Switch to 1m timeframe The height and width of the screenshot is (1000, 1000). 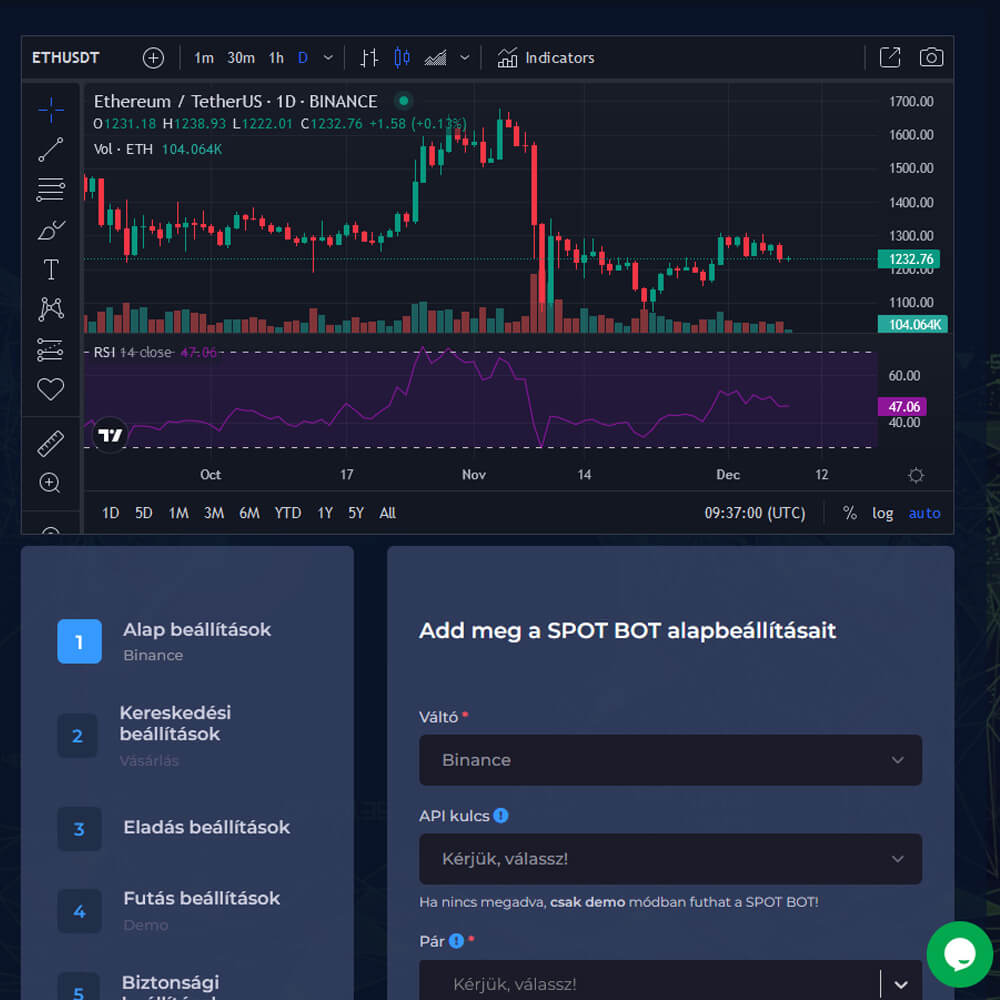pyautogui.click(x=203, y=58)
